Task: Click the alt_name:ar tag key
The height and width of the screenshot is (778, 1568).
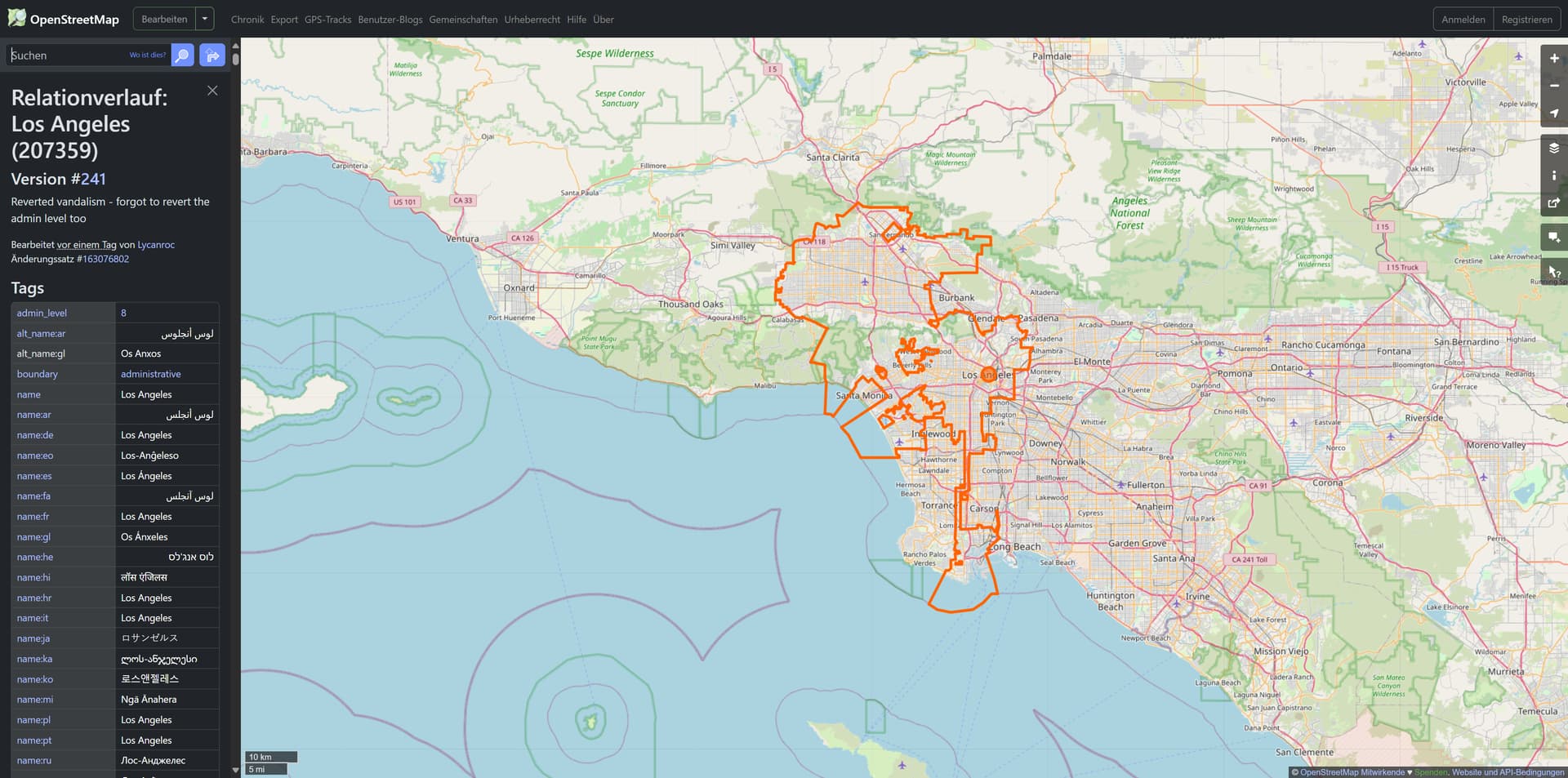Action: tap(41, 333)
